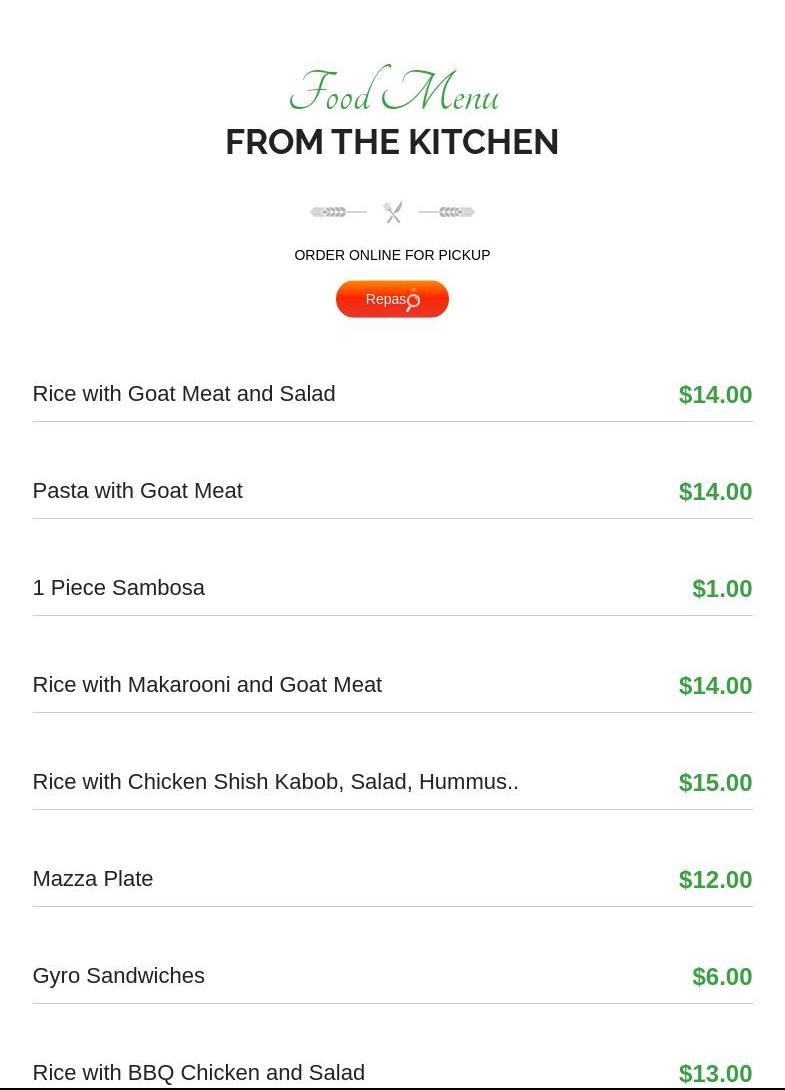Click the $1.00 price for Sambosa
Viewport: 785px width, 1090px height.
(722, 589)
